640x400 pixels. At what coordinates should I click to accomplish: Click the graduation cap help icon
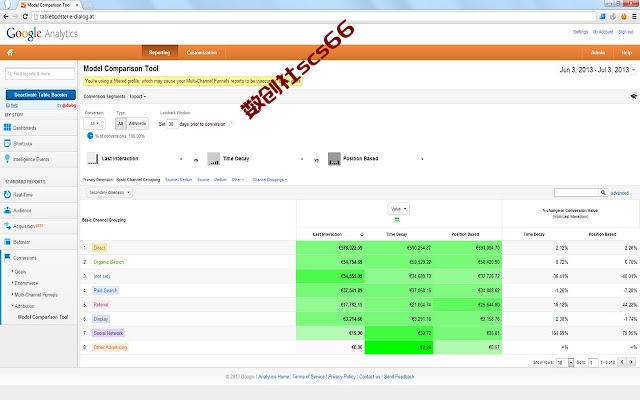pos(633,96)
